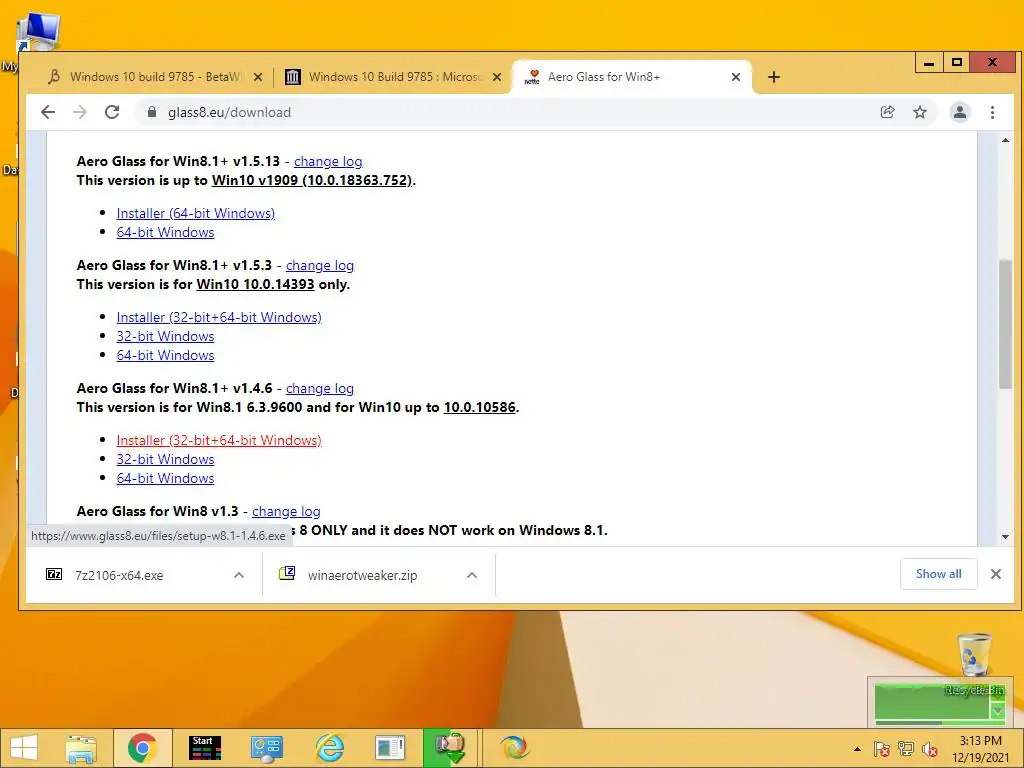This screenshot has height=768, width=1024.
Task: Close the Aero Glass for Win8+ tab
Action: pos(736,77)
